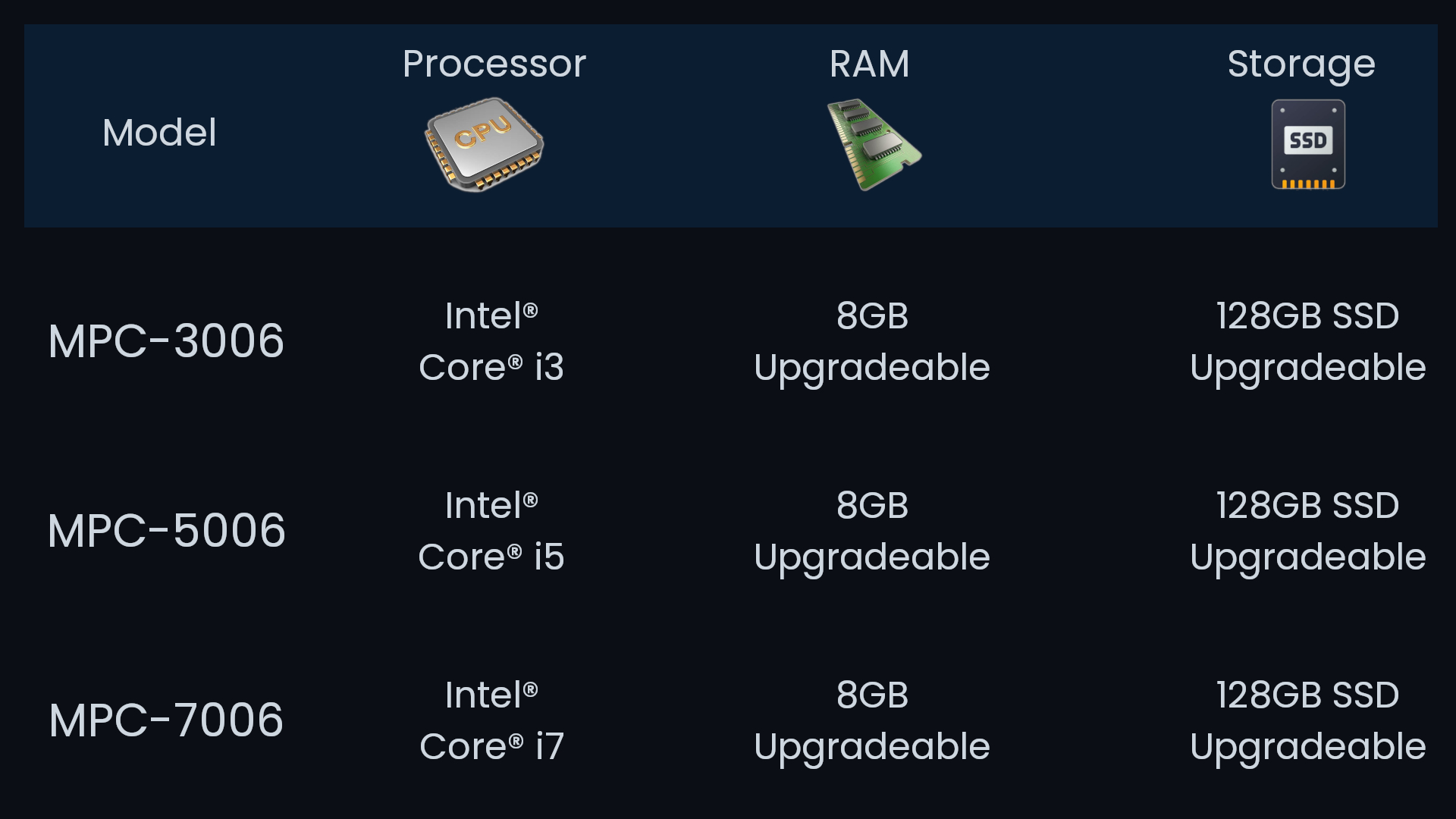Select the RAM column heading
This screenshot has height=819, width=1456.
click(x=869, y=64)
